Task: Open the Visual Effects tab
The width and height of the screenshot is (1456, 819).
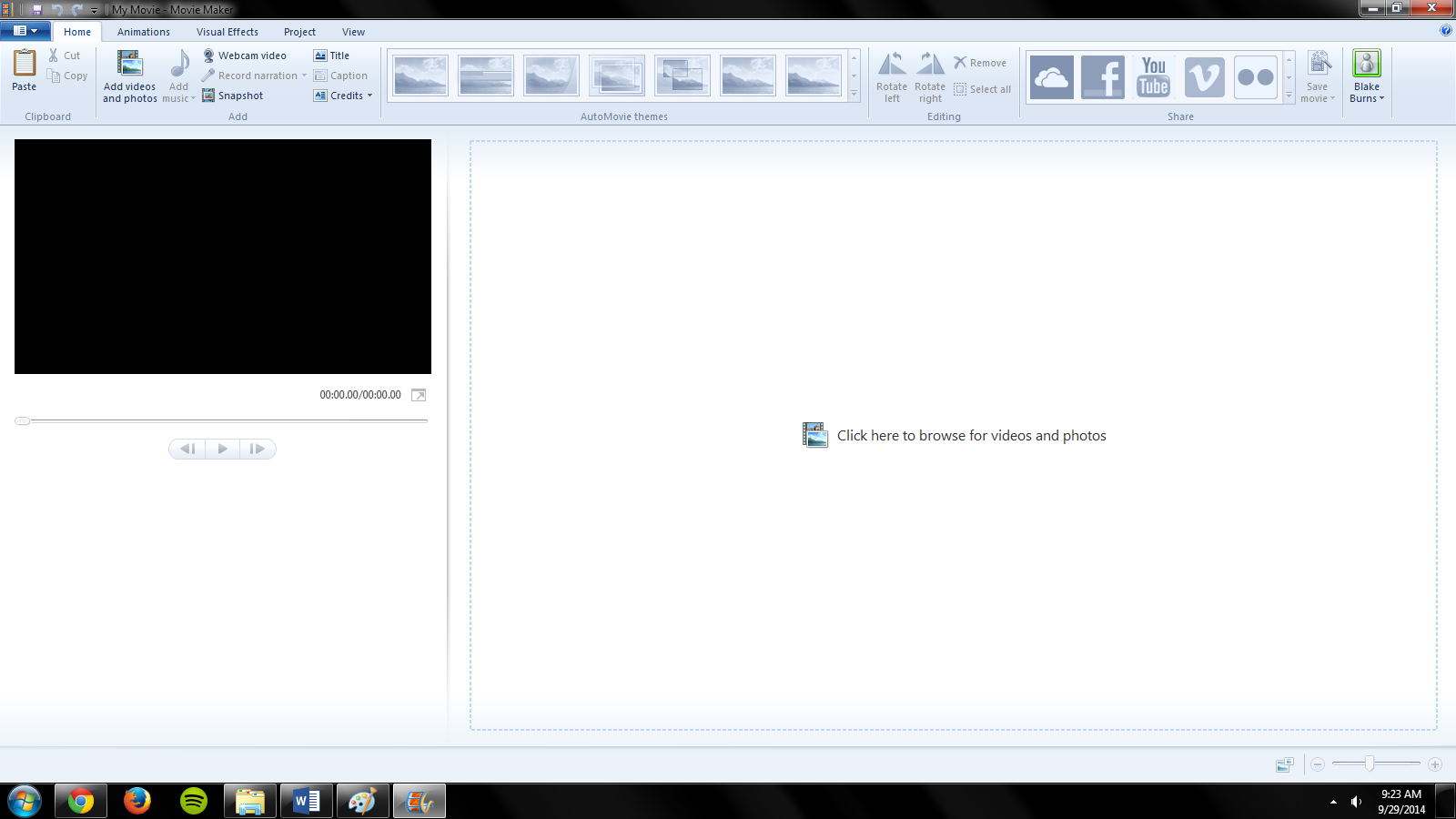Action: (227, 31)
